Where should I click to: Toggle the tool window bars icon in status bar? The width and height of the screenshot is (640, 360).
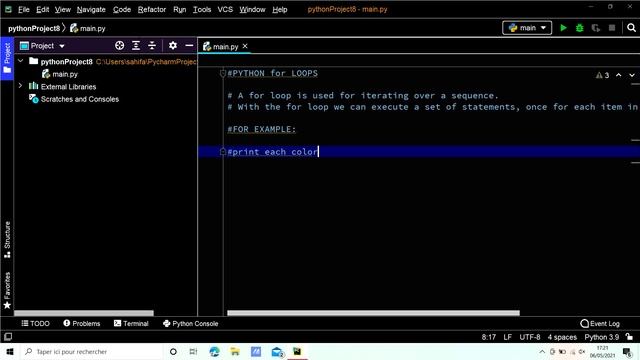click(x=8, y=337)
